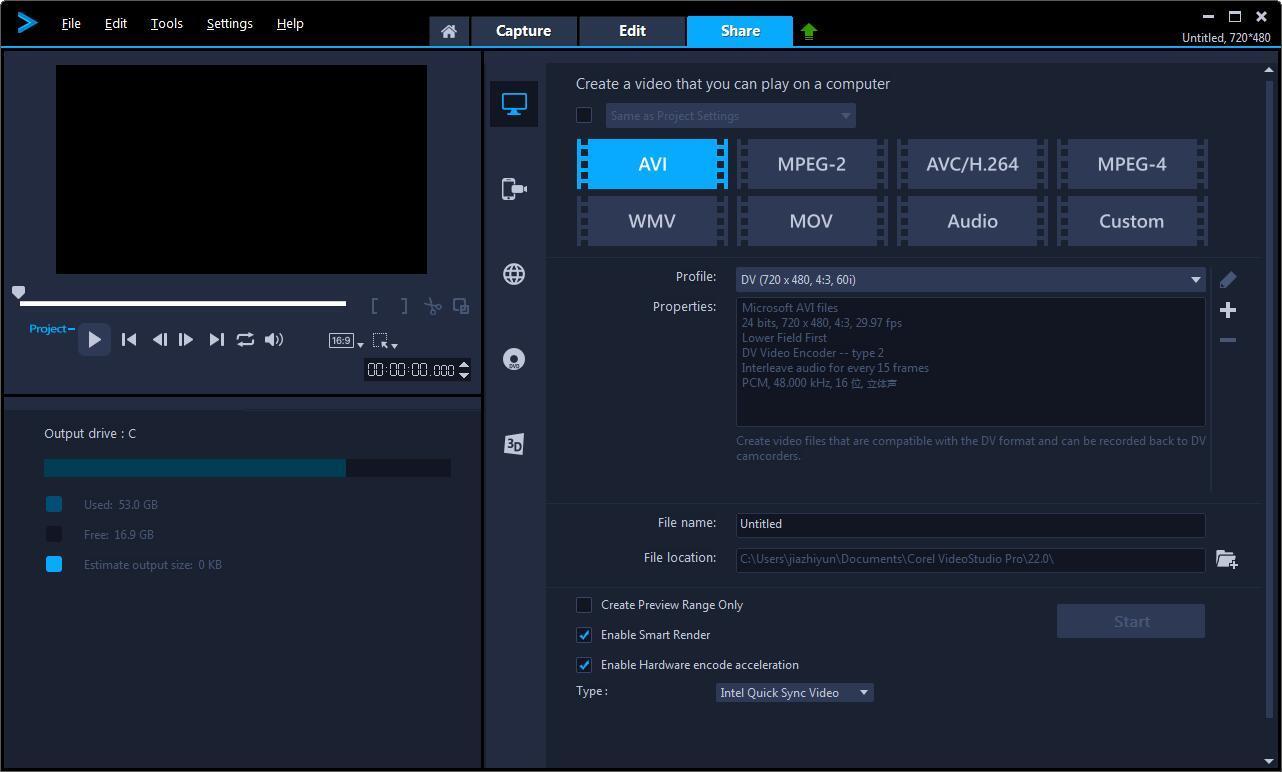The image size is (1282, 772).
Task: Set the mark-out bracket
Action: tap(404, 306)
